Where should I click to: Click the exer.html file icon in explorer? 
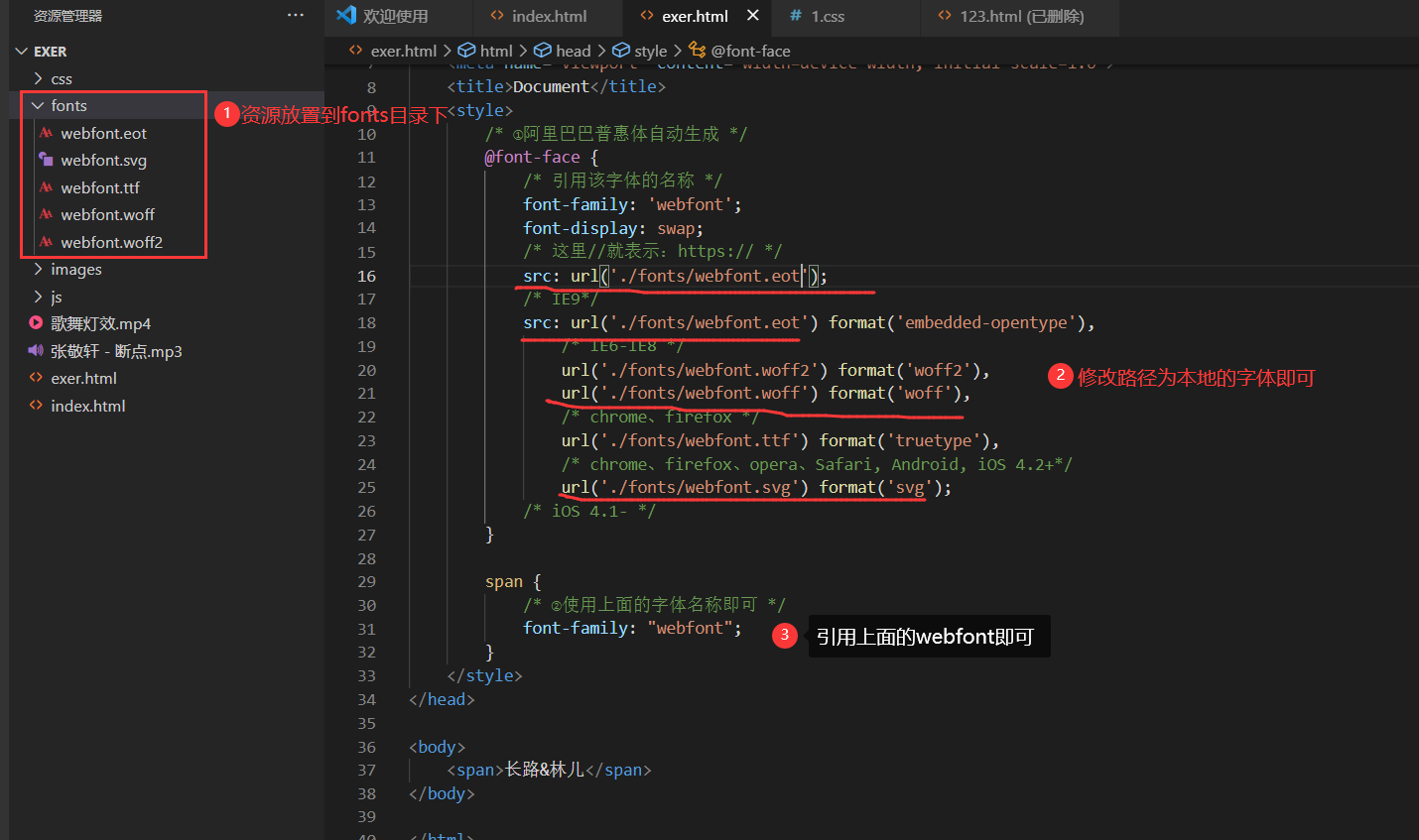[36, 378]
